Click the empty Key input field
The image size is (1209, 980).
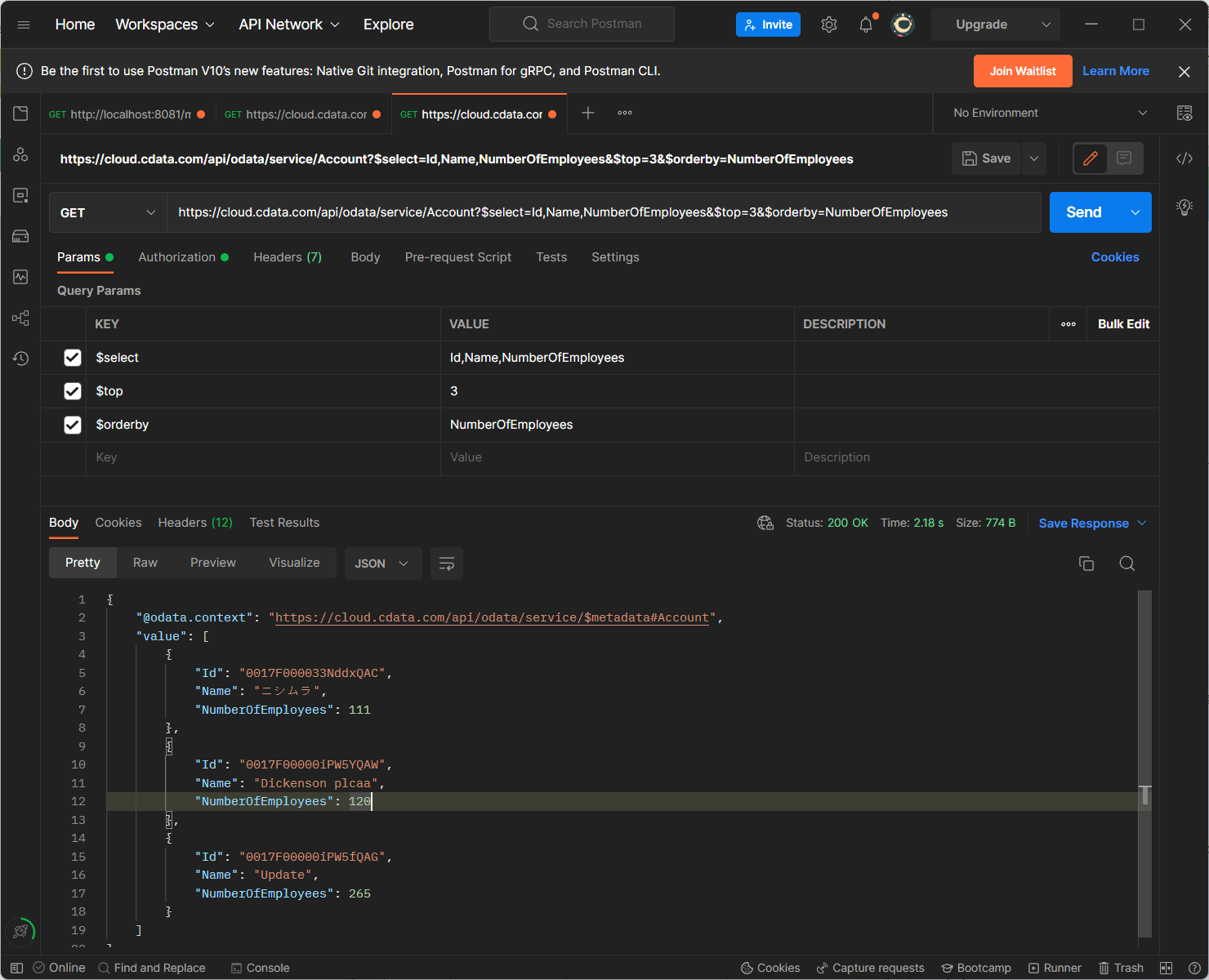click(x=261, y=457)
